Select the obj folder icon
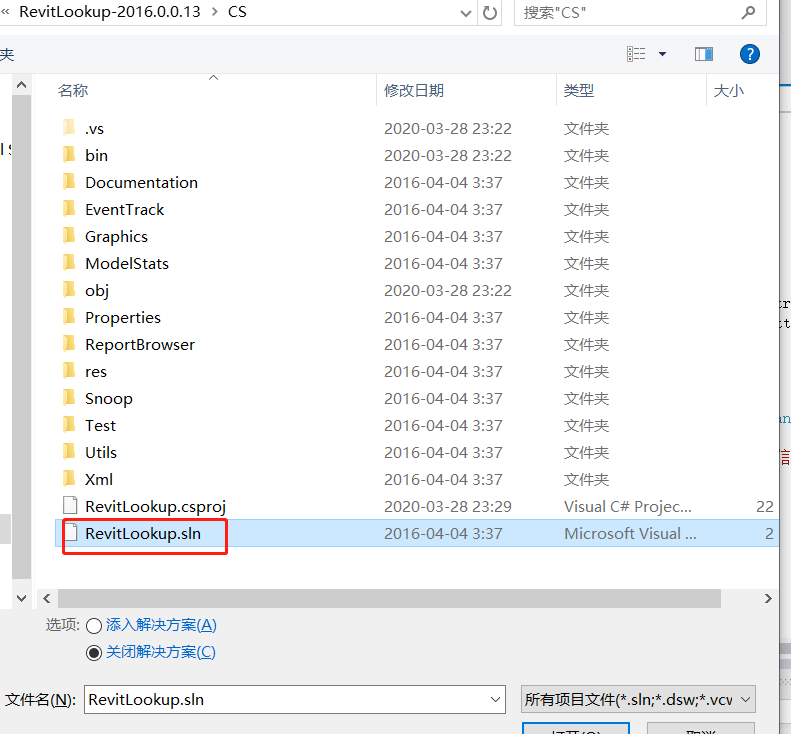Screen dimensions: 791x734 pyautogui.click(x=69, y=290)
